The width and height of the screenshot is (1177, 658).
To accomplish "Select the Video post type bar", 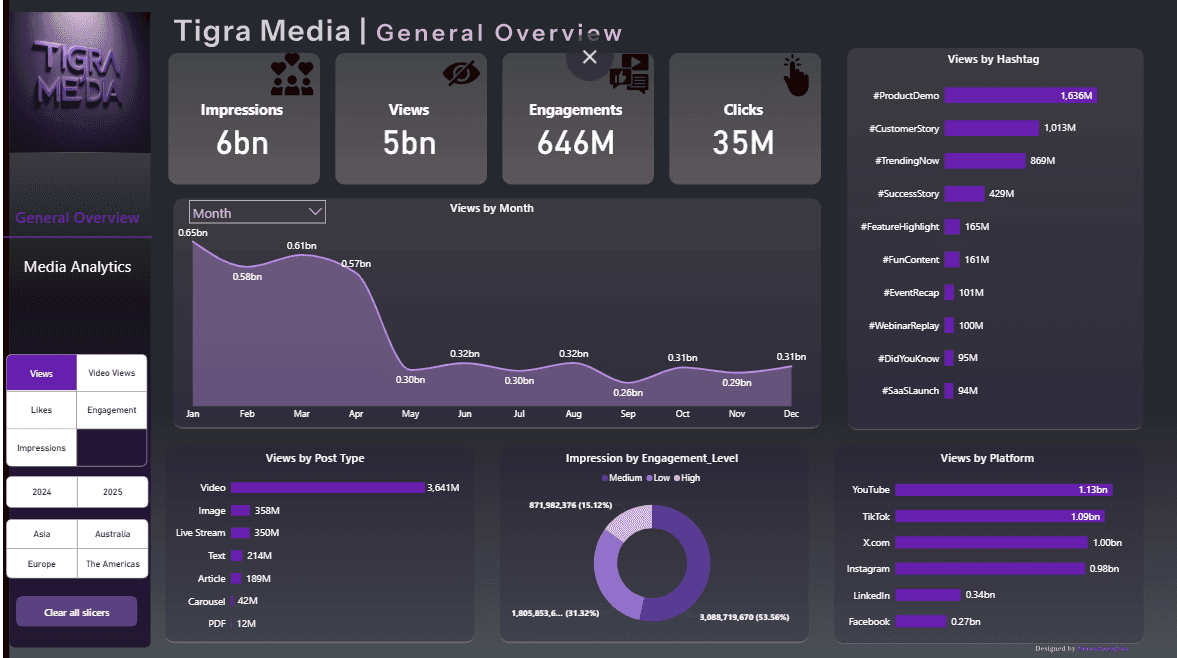I will 327,488.
